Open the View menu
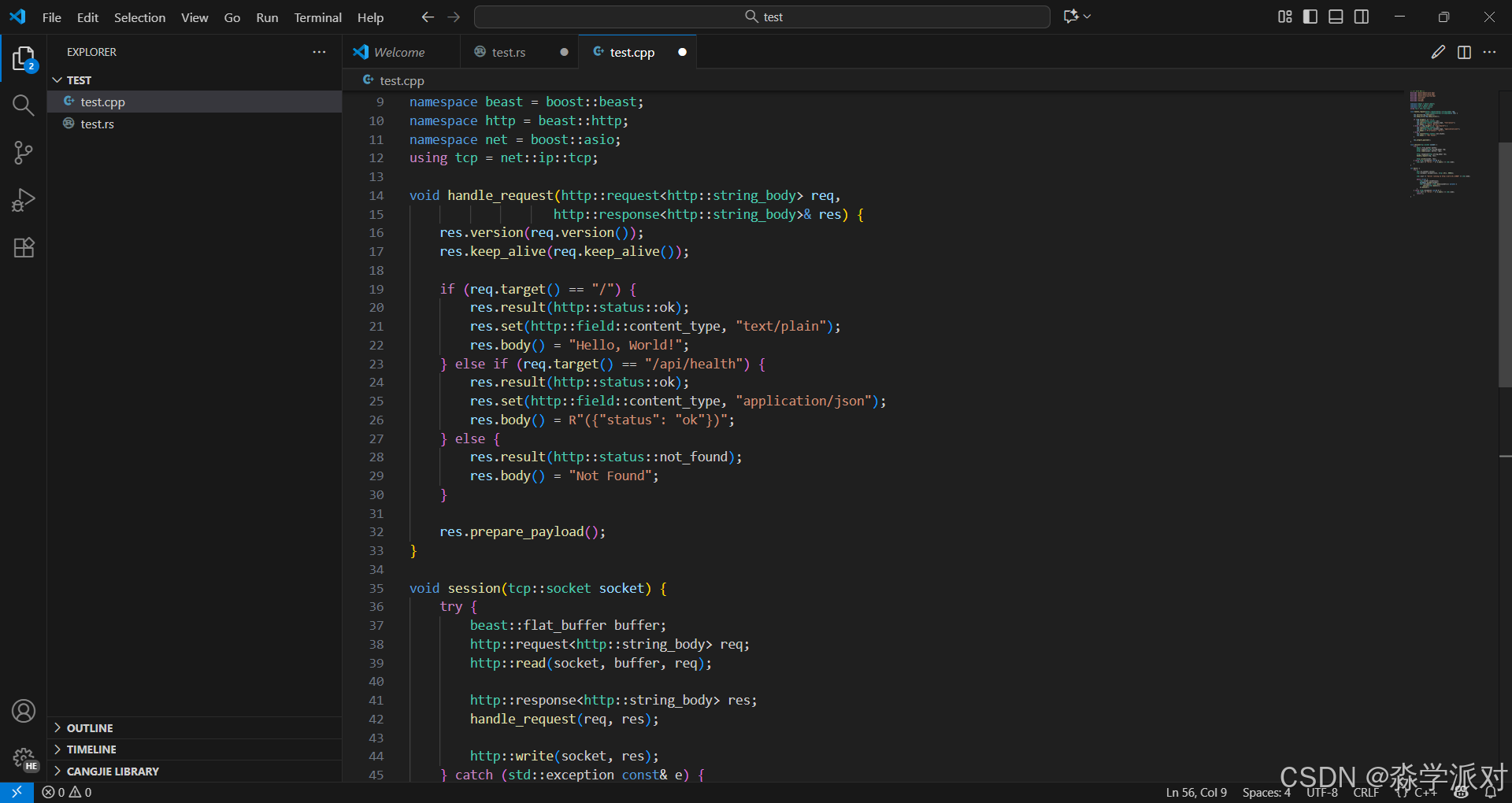Image resolution: width=1512 pixels, height=803 pixels. [x=195, y=17]
